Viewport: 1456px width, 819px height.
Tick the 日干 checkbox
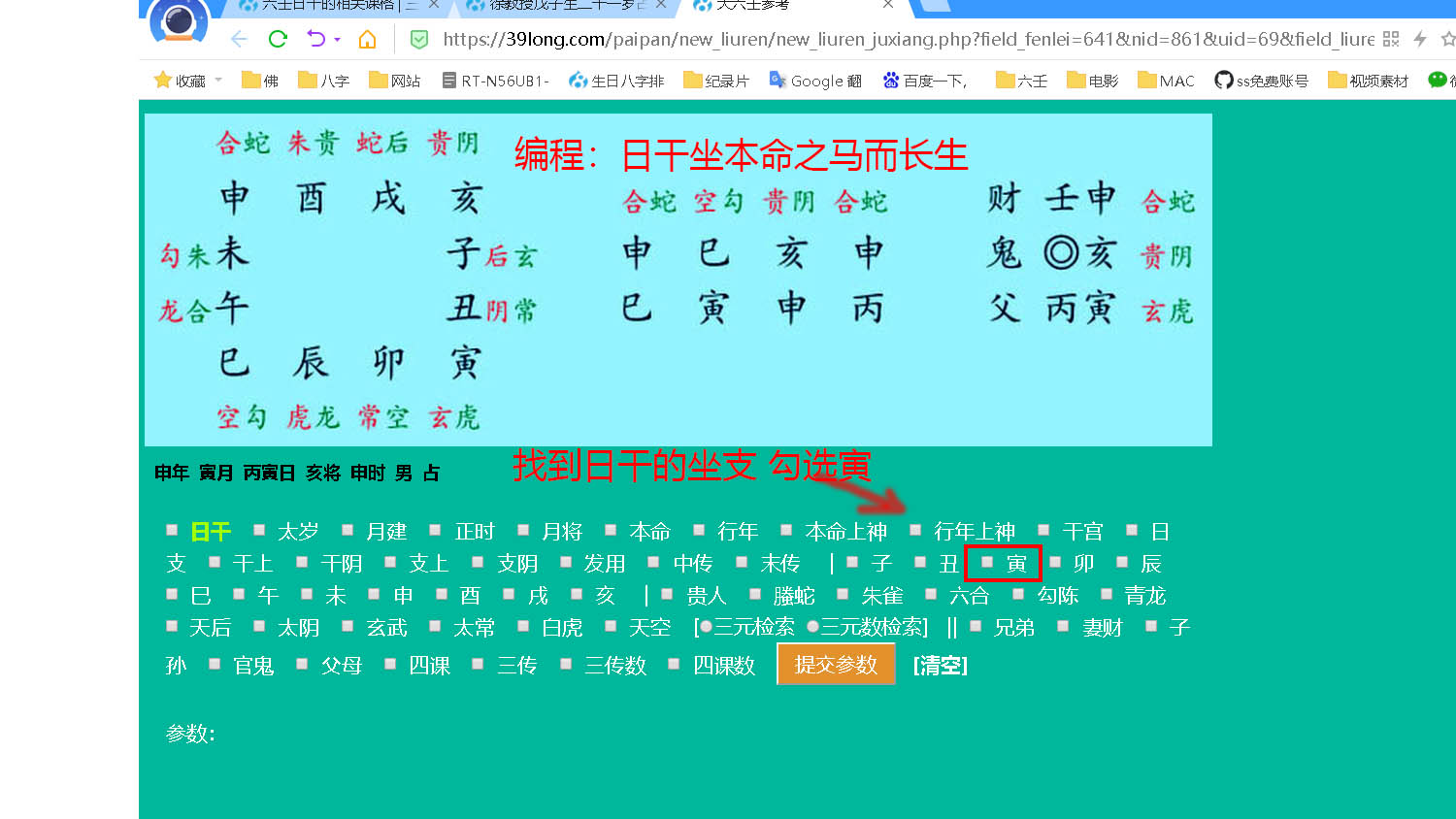172,530
